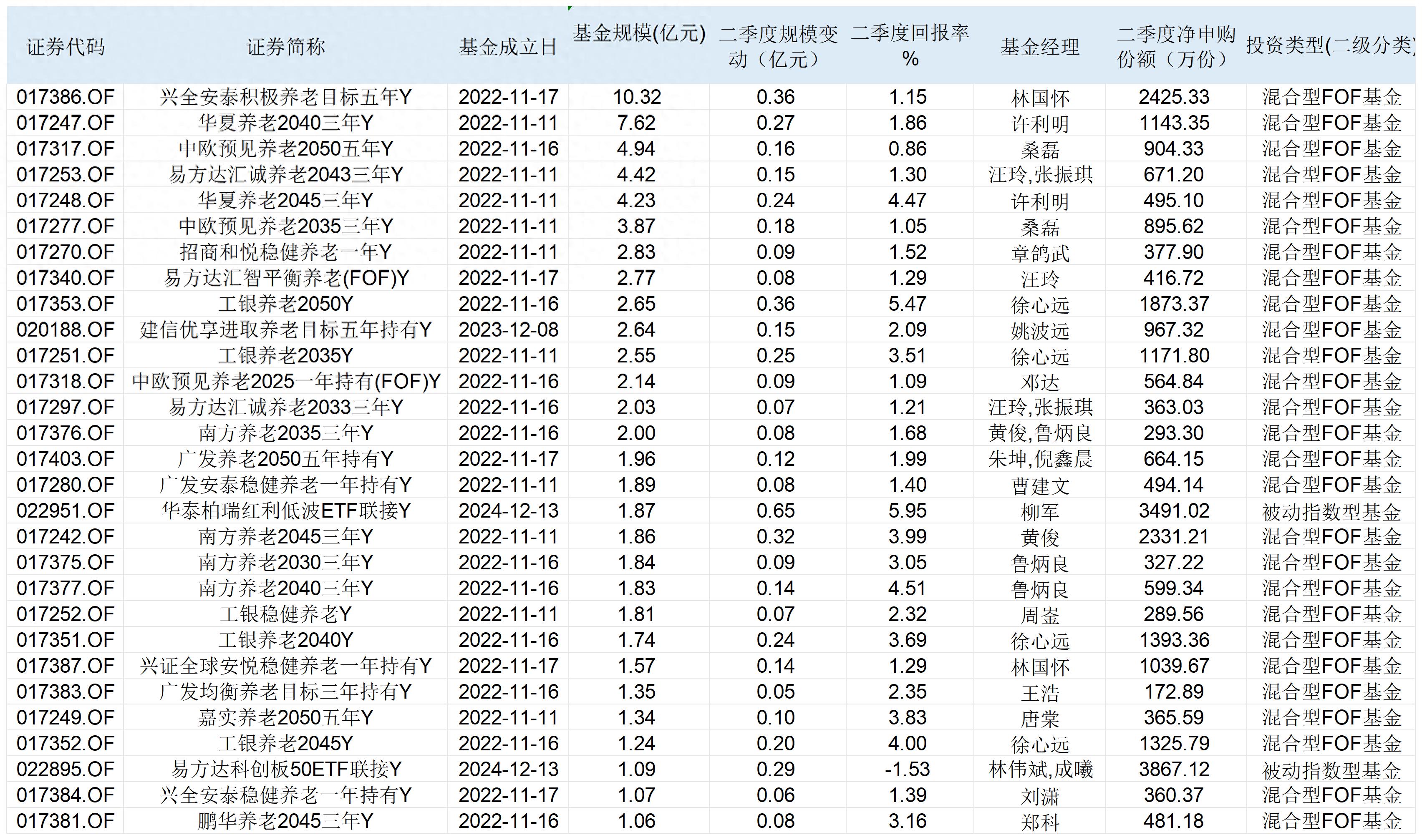
Task: Click code cell 020188.OF
Action: (66, 329)
